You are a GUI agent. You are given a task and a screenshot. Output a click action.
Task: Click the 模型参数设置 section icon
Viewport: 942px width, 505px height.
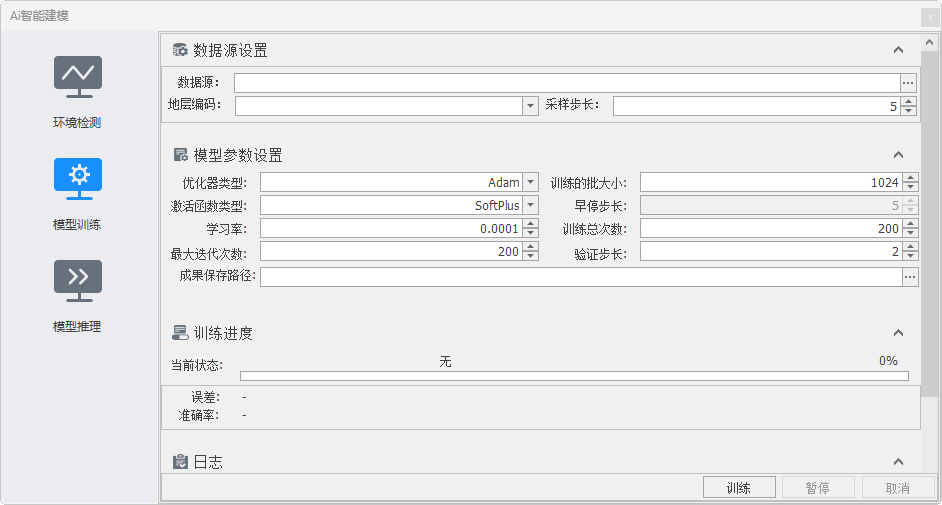tap(180, 155)
